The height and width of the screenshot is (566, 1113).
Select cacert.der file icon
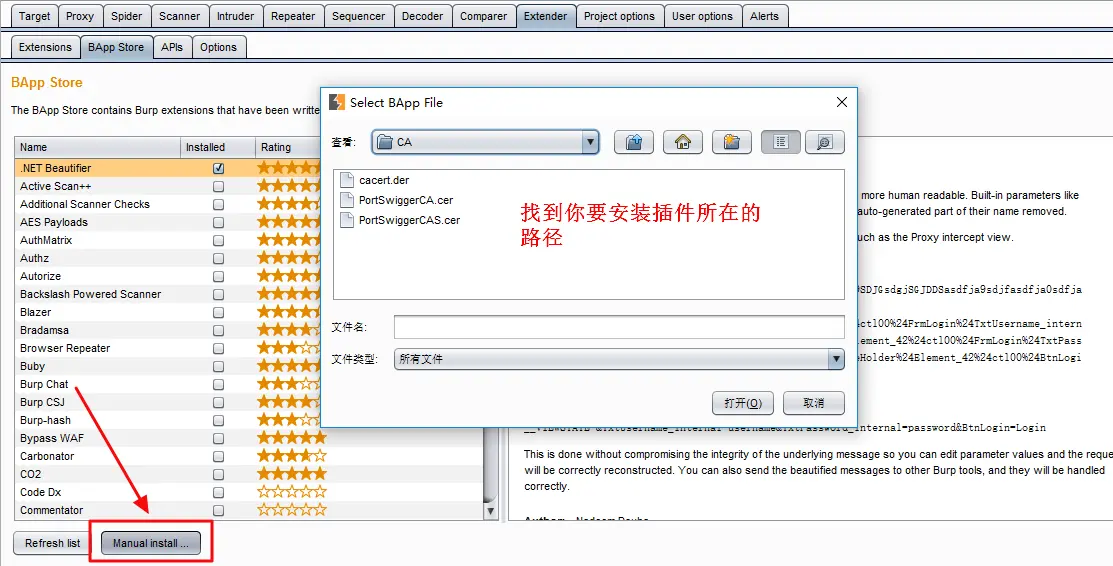(x=347, y=180)
